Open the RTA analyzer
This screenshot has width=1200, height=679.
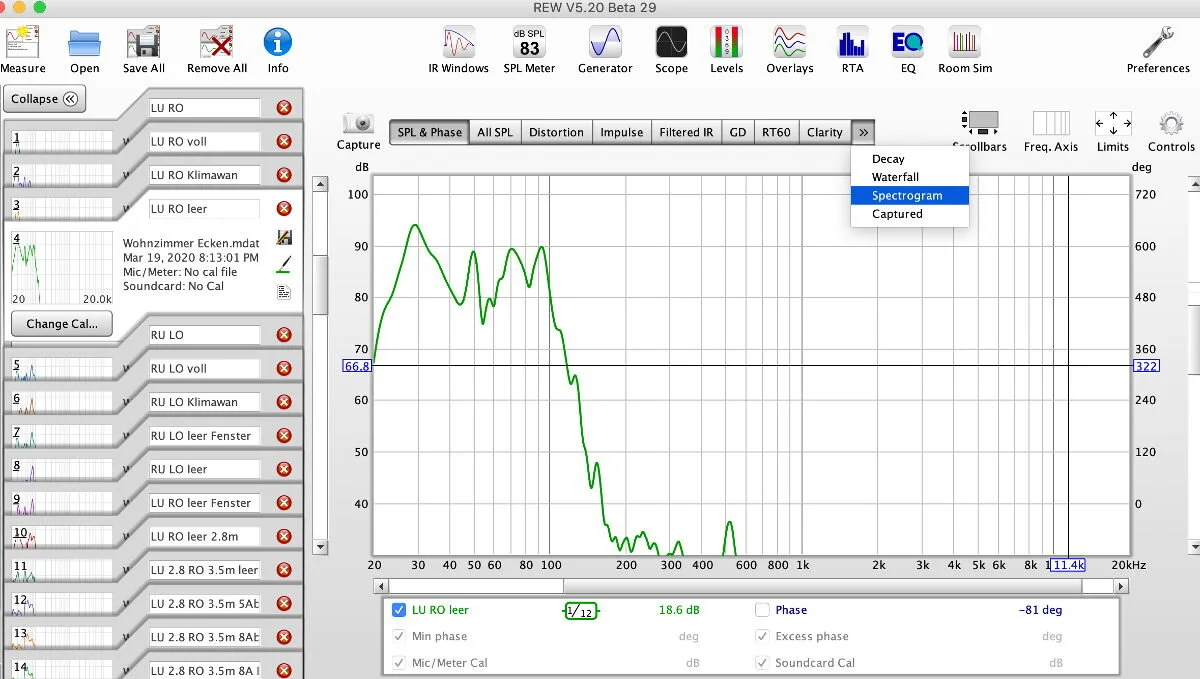click(852, 50)
